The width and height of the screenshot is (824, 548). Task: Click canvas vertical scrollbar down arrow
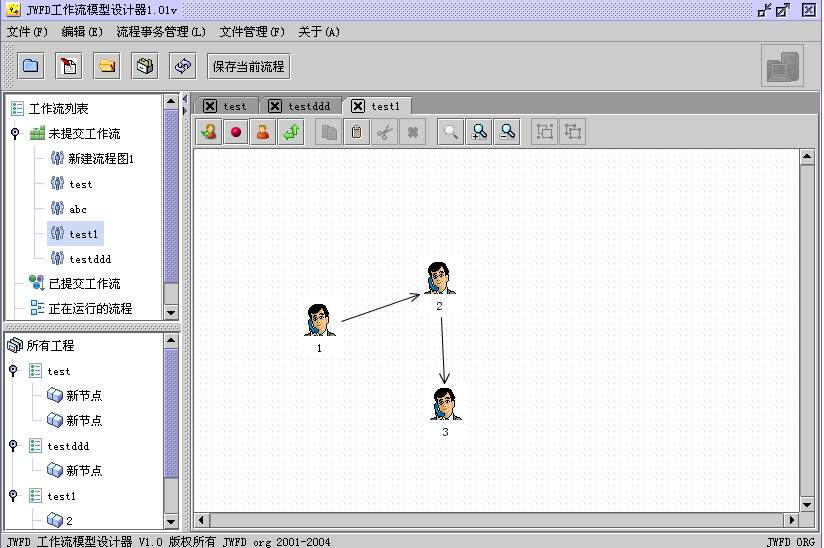coord(807,505)
